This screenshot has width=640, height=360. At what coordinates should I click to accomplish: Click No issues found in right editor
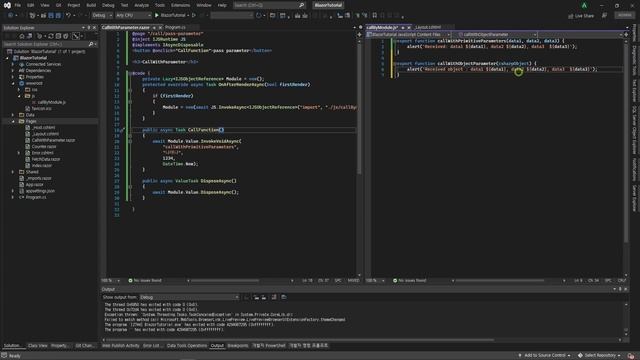tap(409, 281)
